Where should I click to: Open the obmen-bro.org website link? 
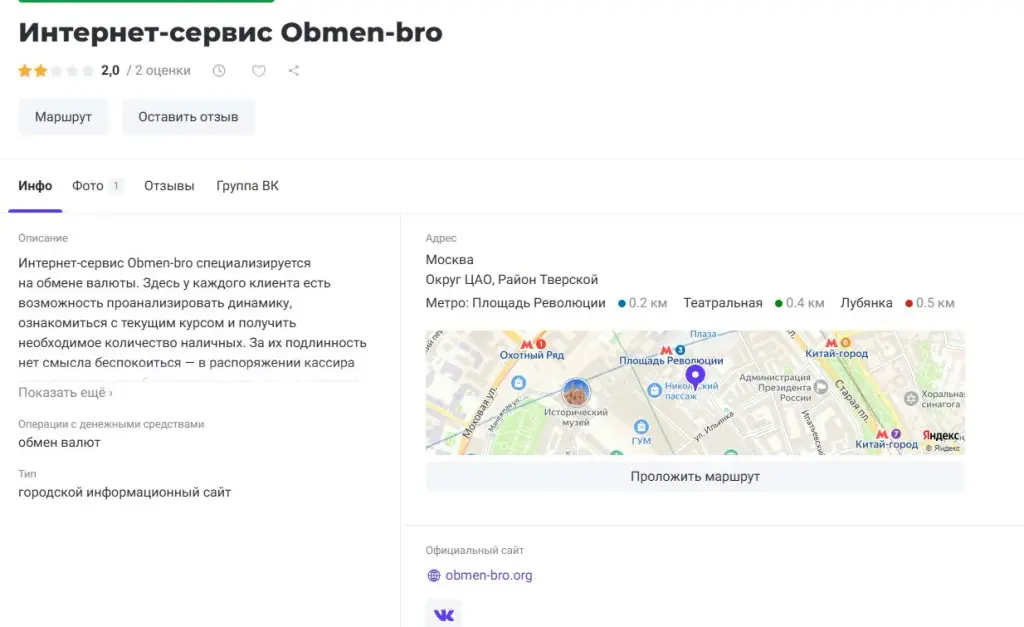[x=488, y=575]
